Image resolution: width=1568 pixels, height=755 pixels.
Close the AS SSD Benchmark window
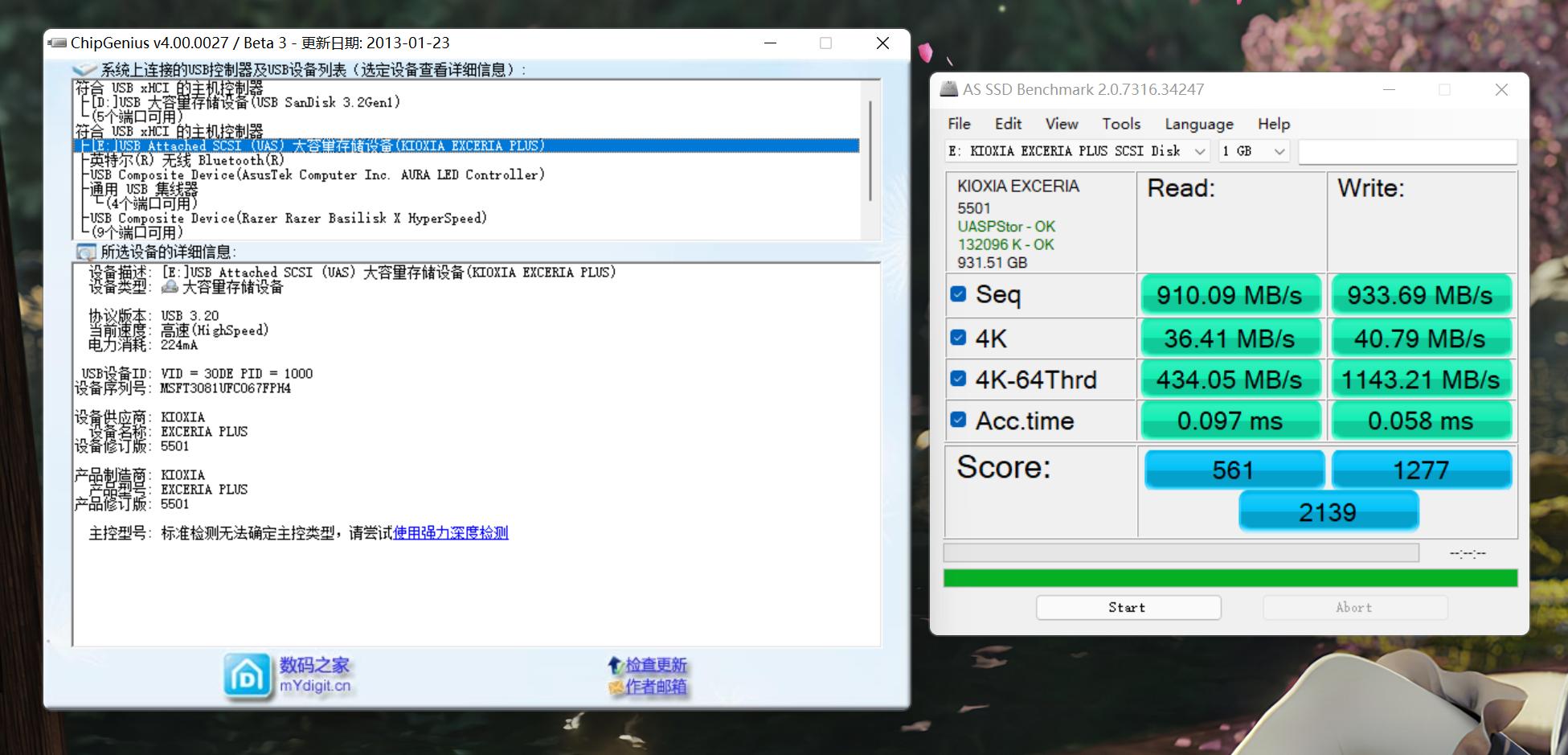click(x=1501, y=90)
